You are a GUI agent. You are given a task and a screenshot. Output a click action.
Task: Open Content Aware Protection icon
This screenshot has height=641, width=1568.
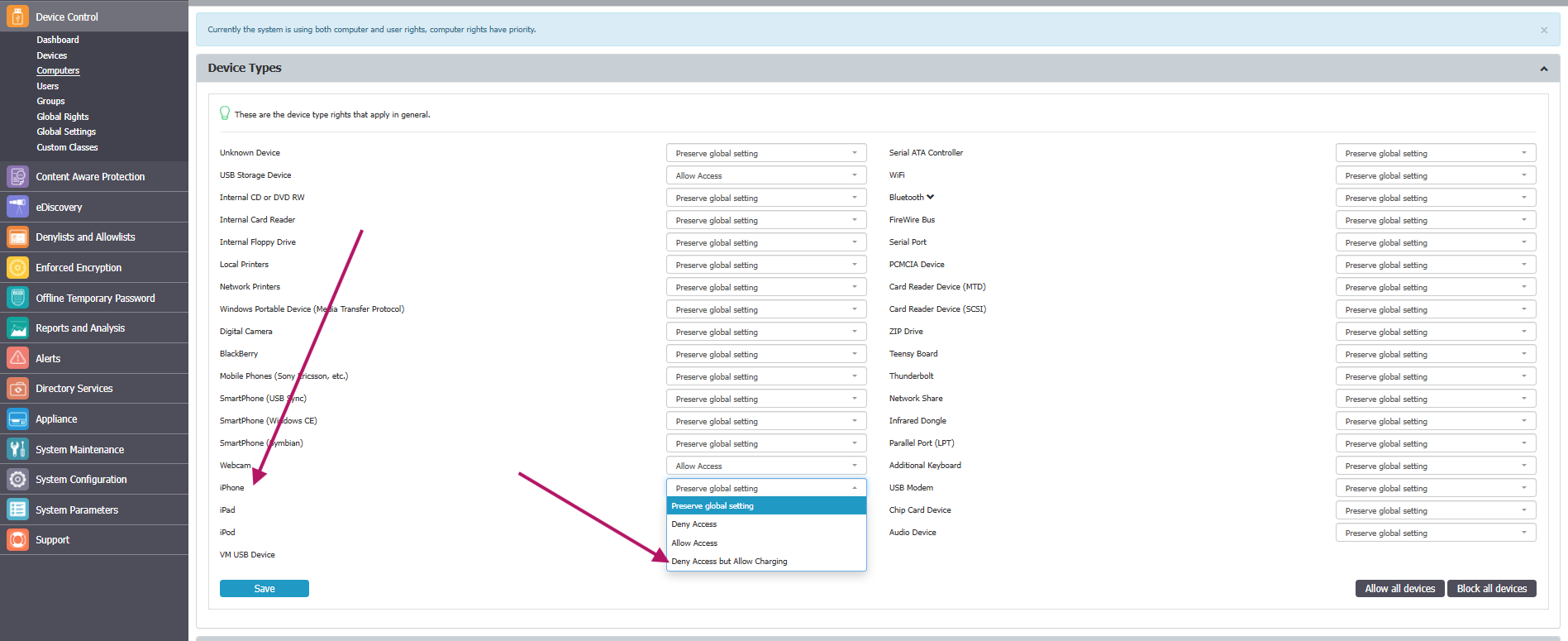pos(17,176)
